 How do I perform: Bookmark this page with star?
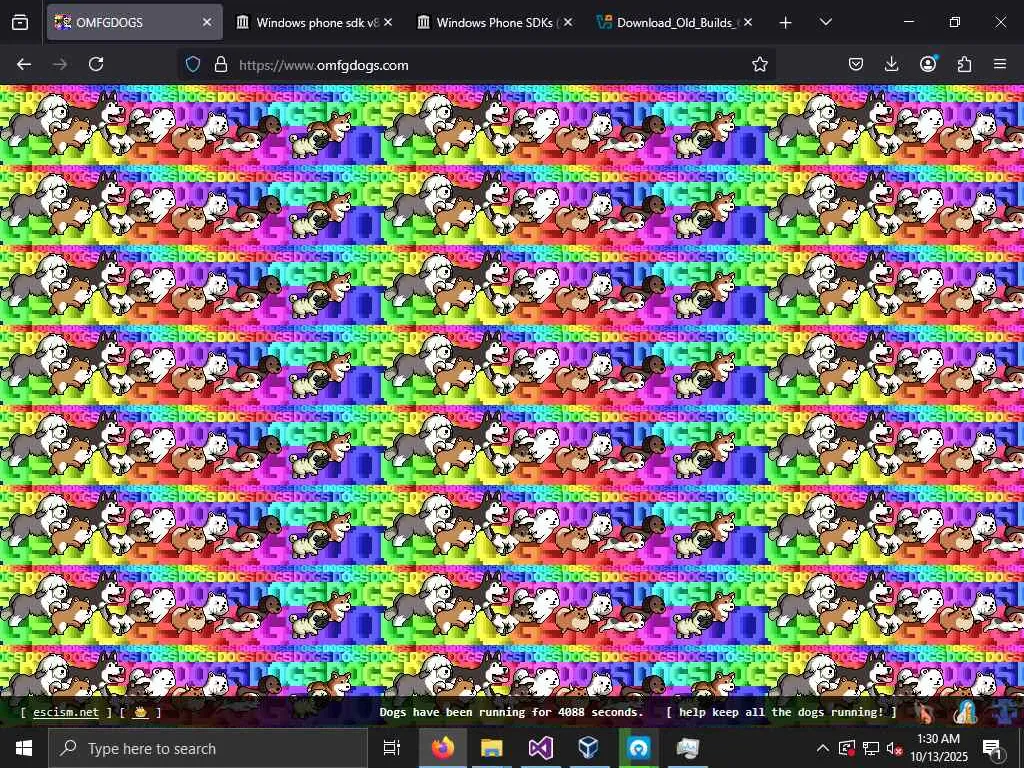pos(760,64)
